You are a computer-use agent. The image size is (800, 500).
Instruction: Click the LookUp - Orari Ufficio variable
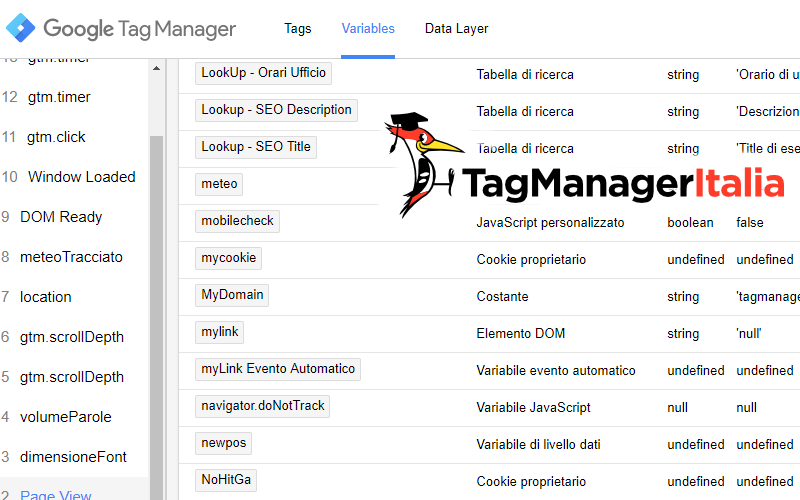[x=263, y=73]
